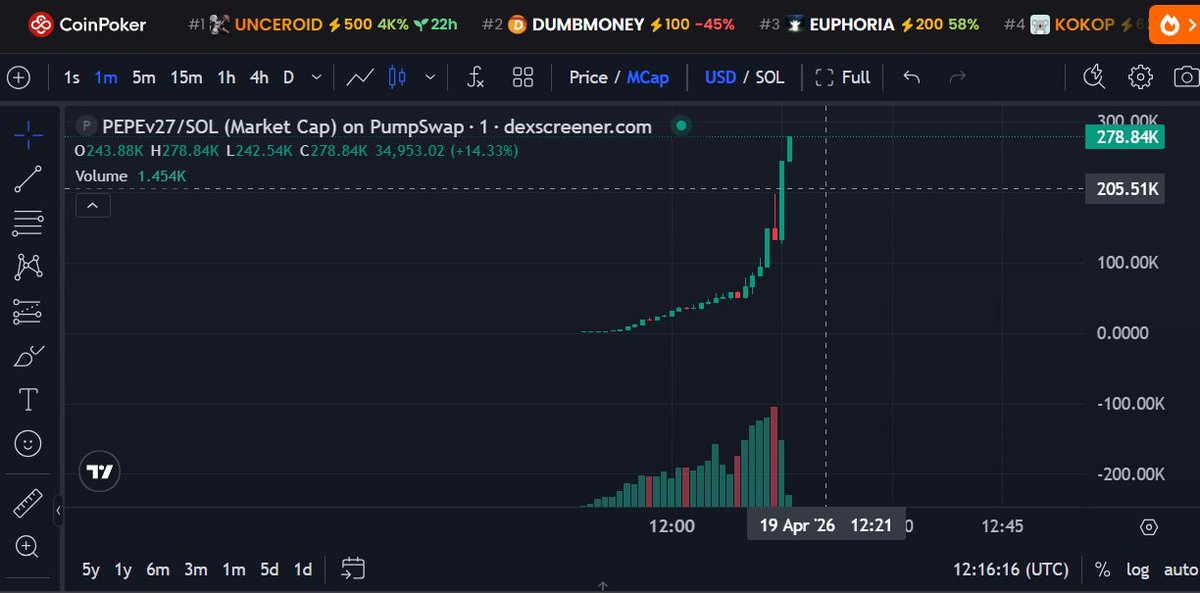1200x593 pixels.
Task: Open the UTC timezone selector
Action: (1011, 569)
